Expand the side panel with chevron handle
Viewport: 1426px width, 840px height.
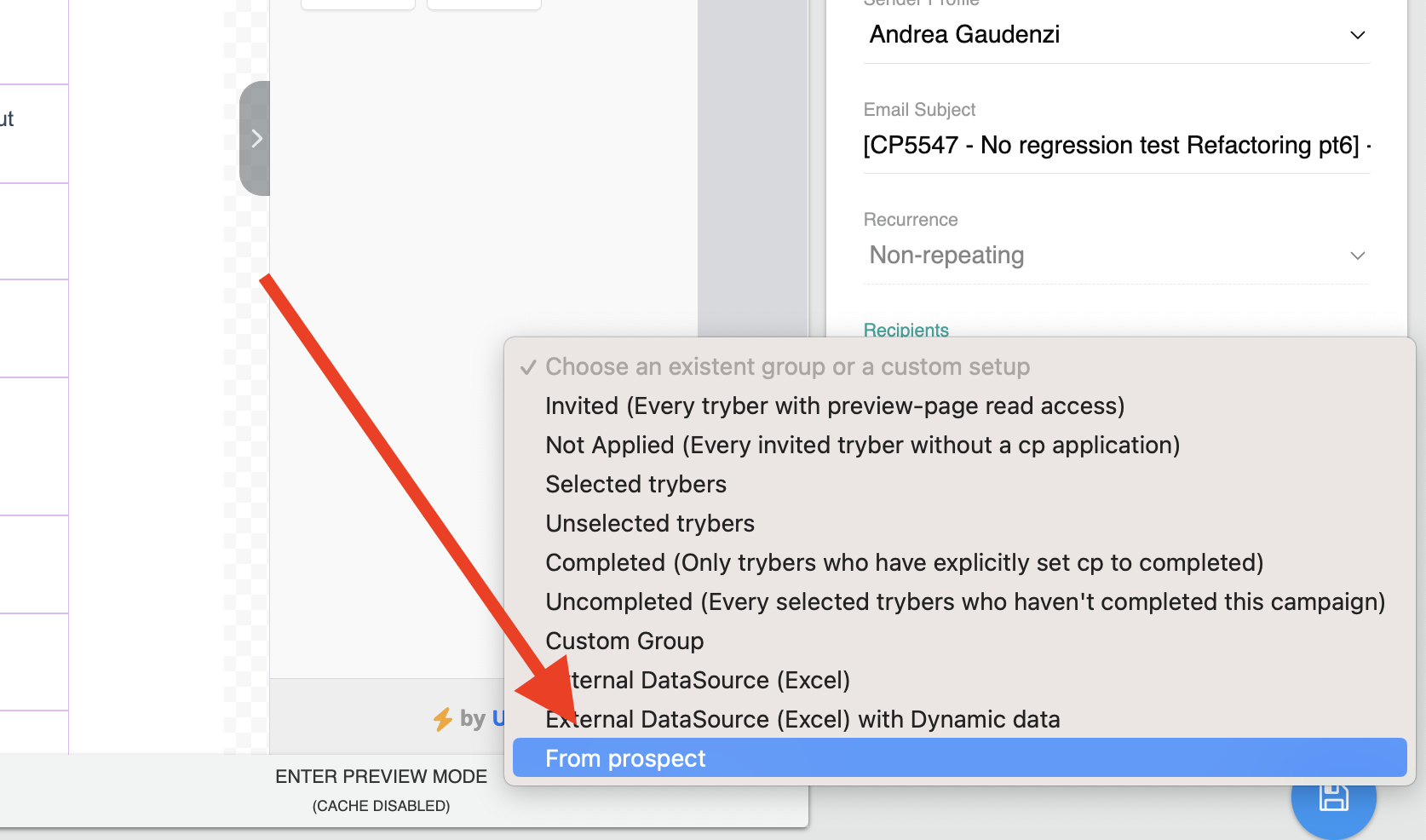[255, 139]
